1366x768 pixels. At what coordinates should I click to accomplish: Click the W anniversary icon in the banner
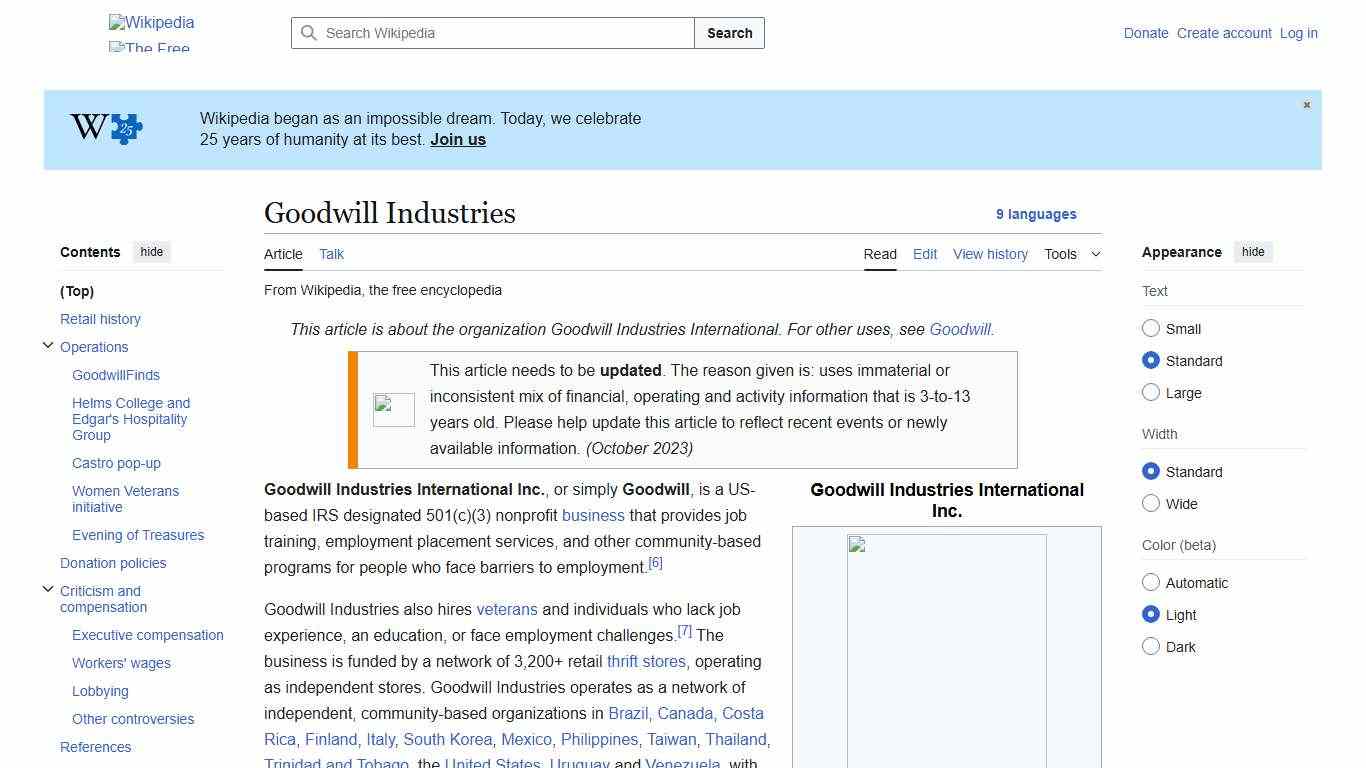(x=88, y=128)
